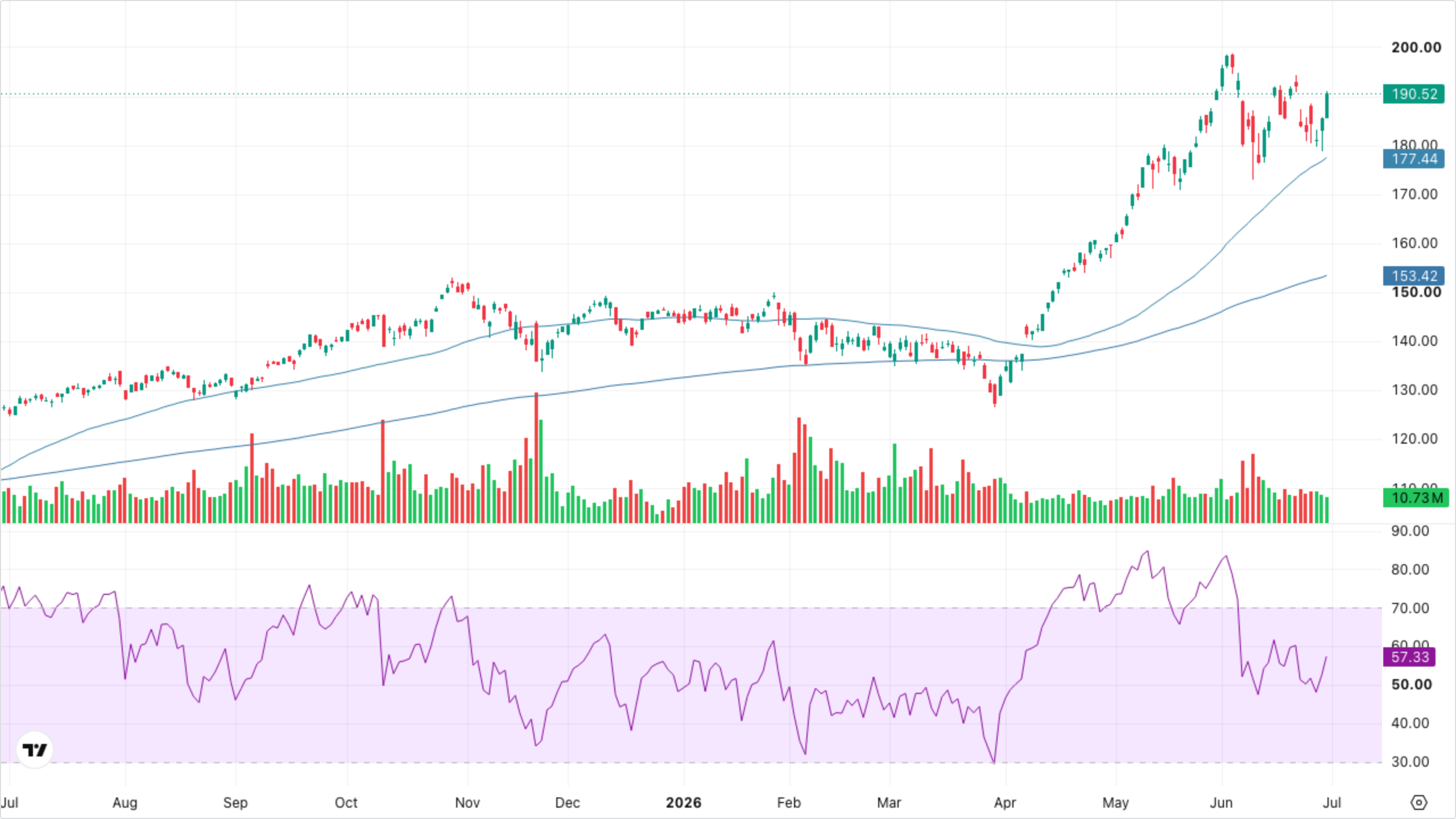Select the 200.00 price scale label
Image resolution: width=1456 pixels, height=819 pixels.
(1416, 47)
